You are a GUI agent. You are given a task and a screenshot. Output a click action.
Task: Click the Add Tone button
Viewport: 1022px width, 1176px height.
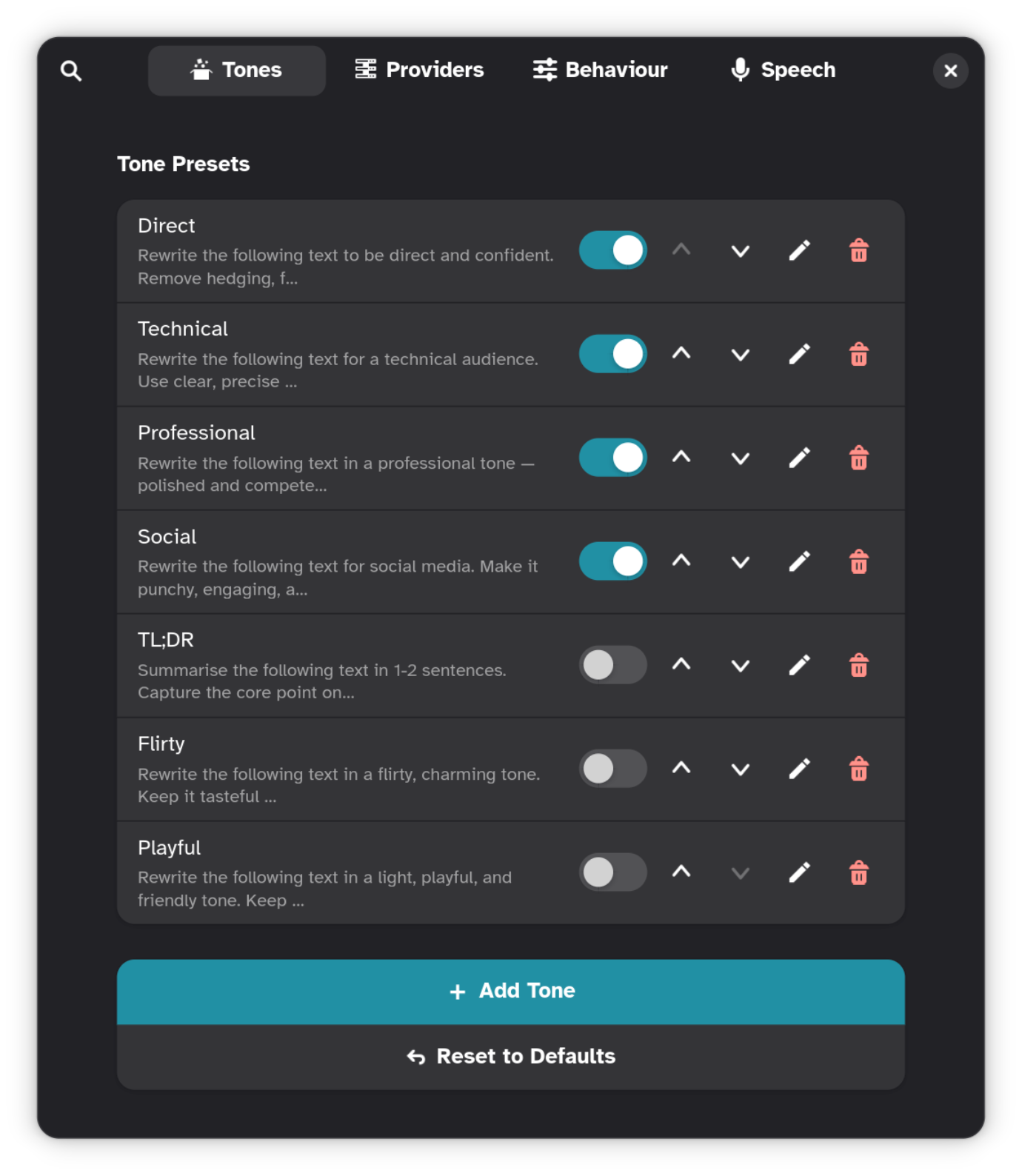point(510,992)
